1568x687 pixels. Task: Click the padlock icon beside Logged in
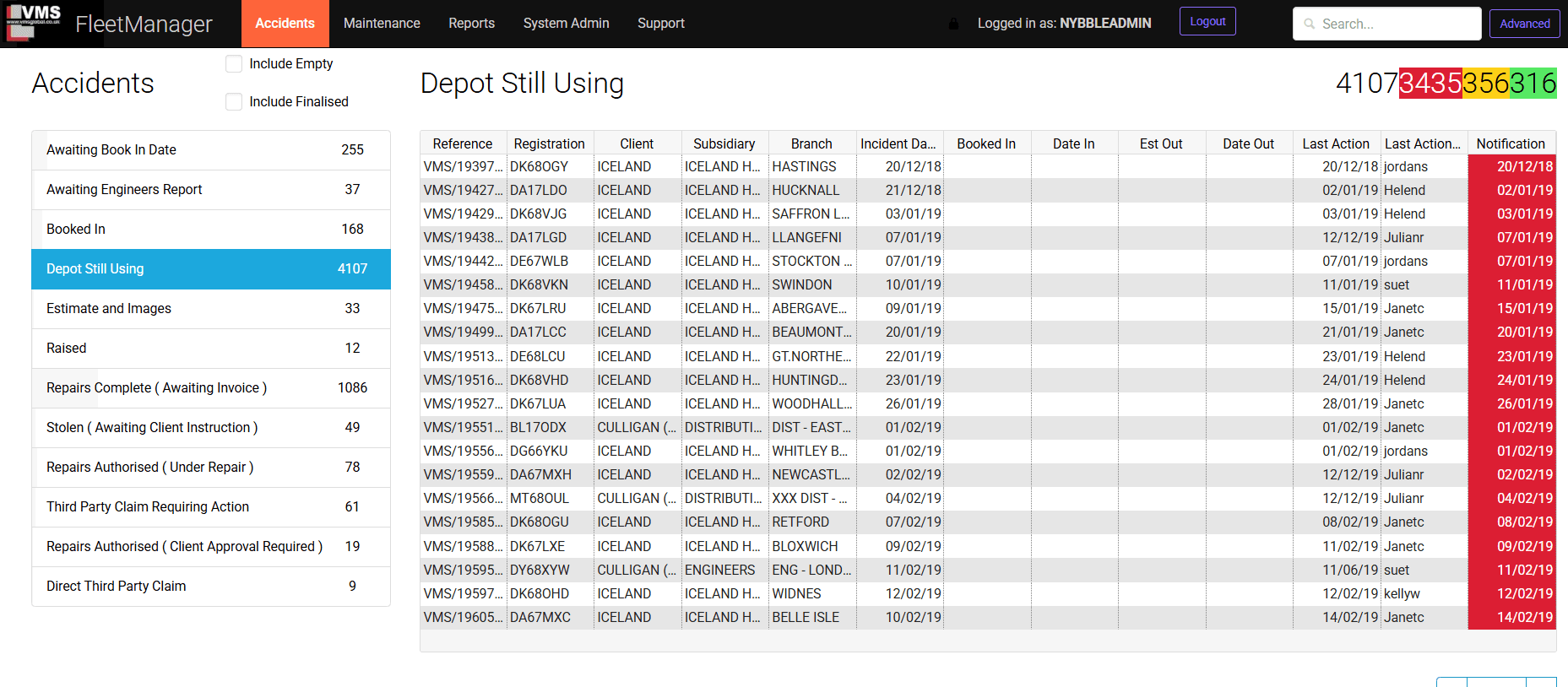tap(953, 24)
